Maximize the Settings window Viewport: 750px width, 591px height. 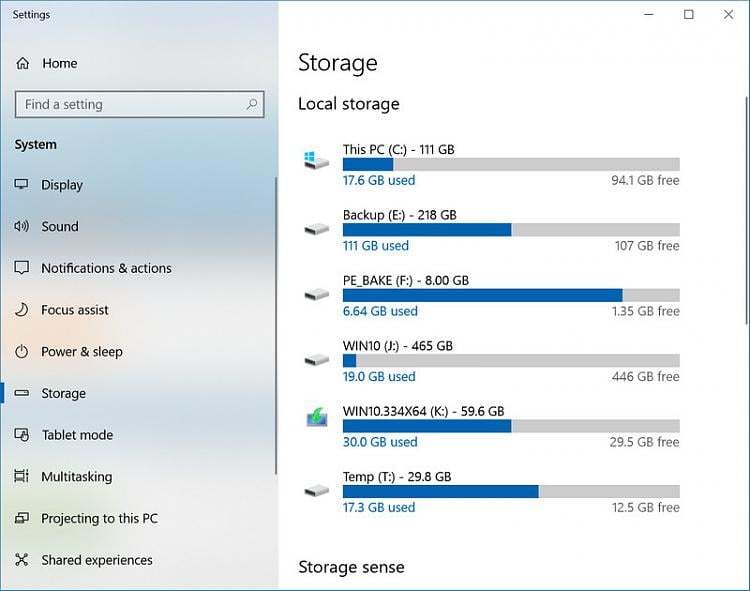point(688,15)
